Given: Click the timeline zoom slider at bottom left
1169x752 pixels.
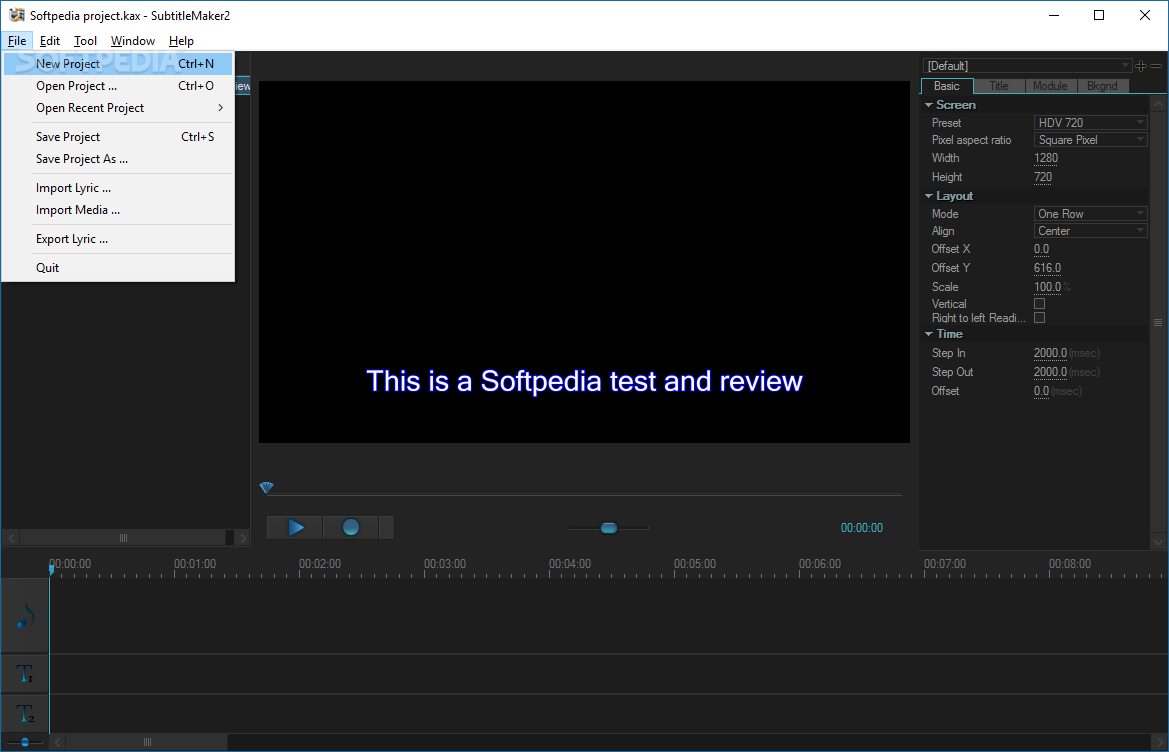Looking at the screenshot, I should click(25, 742).
